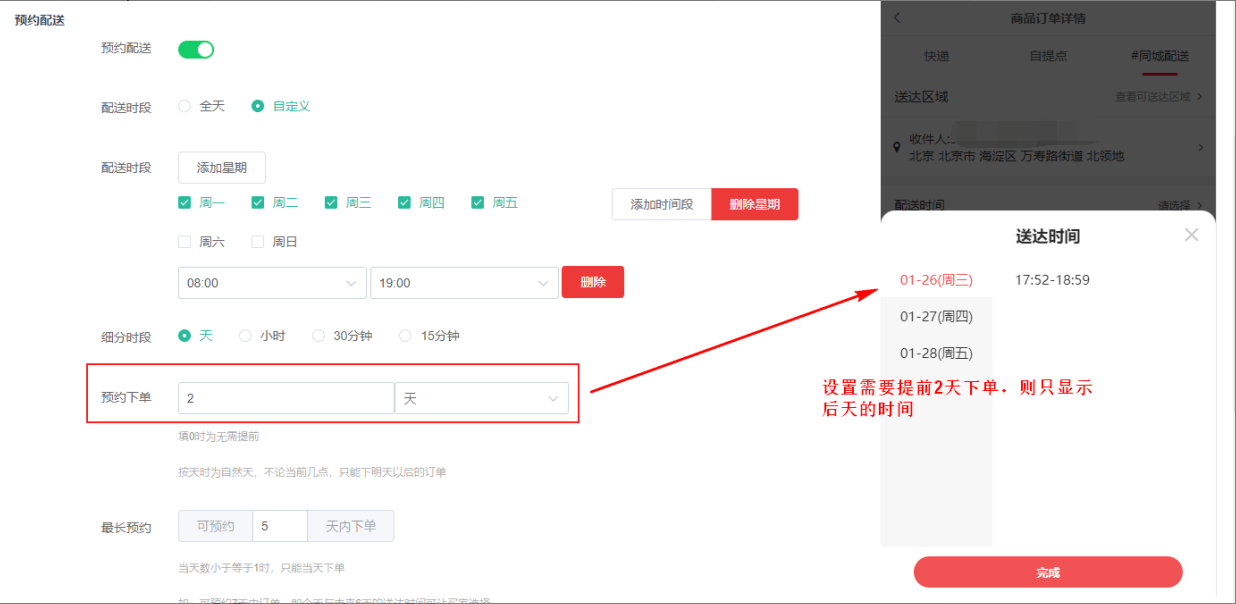The width and height of the screenshot is (1236, 604).
Task: Click the red 删除星期 button
Action: click(754, 204)
